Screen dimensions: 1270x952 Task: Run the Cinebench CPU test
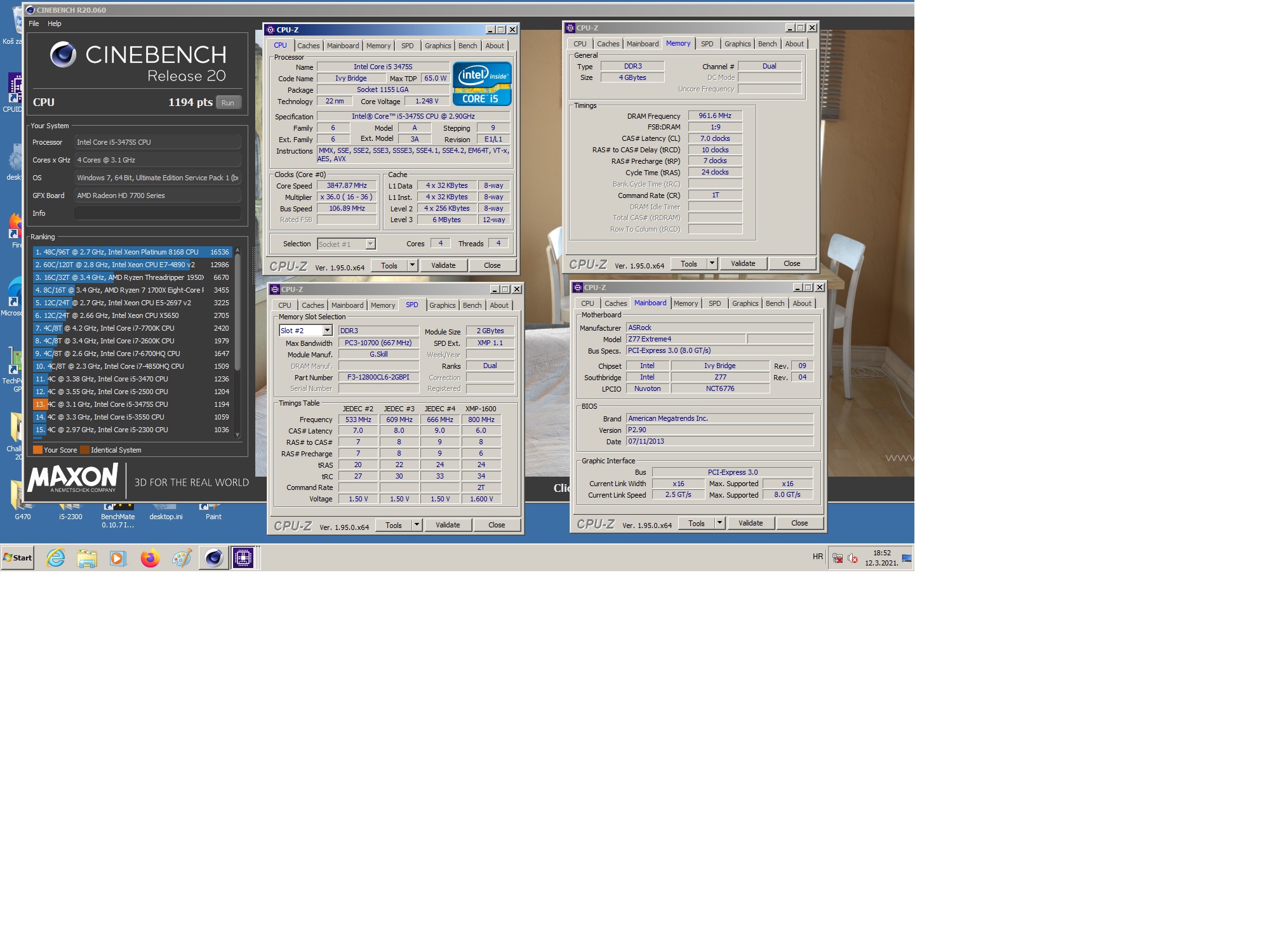[228, 103]
